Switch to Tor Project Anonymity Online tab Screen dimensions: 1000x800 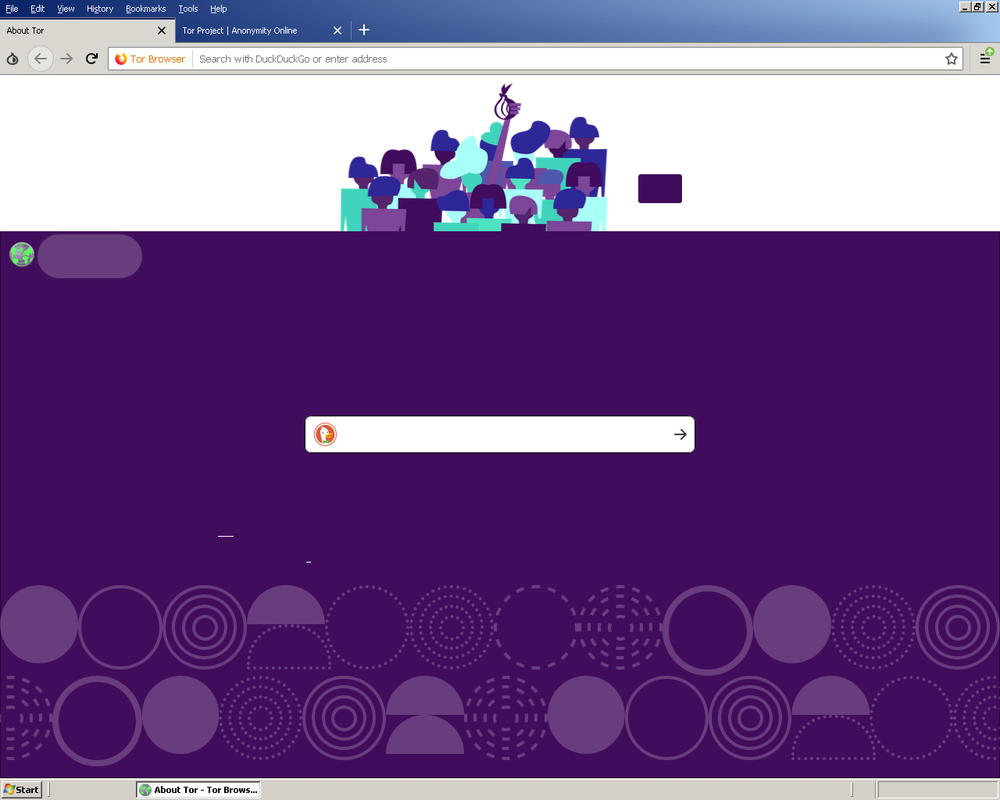263,31
